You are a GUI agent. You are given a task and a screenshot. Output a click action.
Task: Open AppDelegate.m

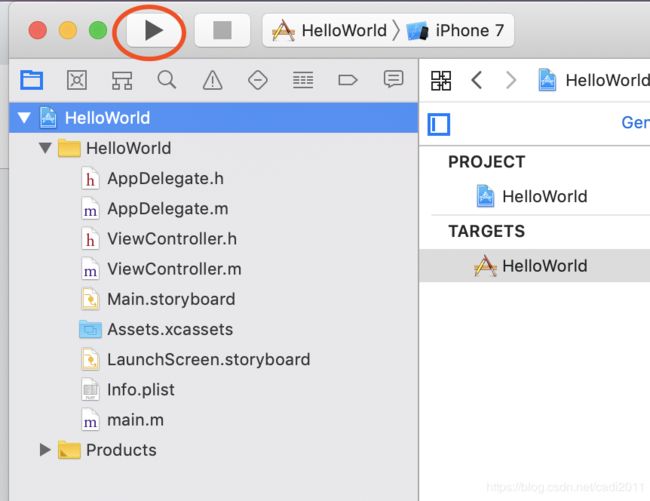point(155,209)
